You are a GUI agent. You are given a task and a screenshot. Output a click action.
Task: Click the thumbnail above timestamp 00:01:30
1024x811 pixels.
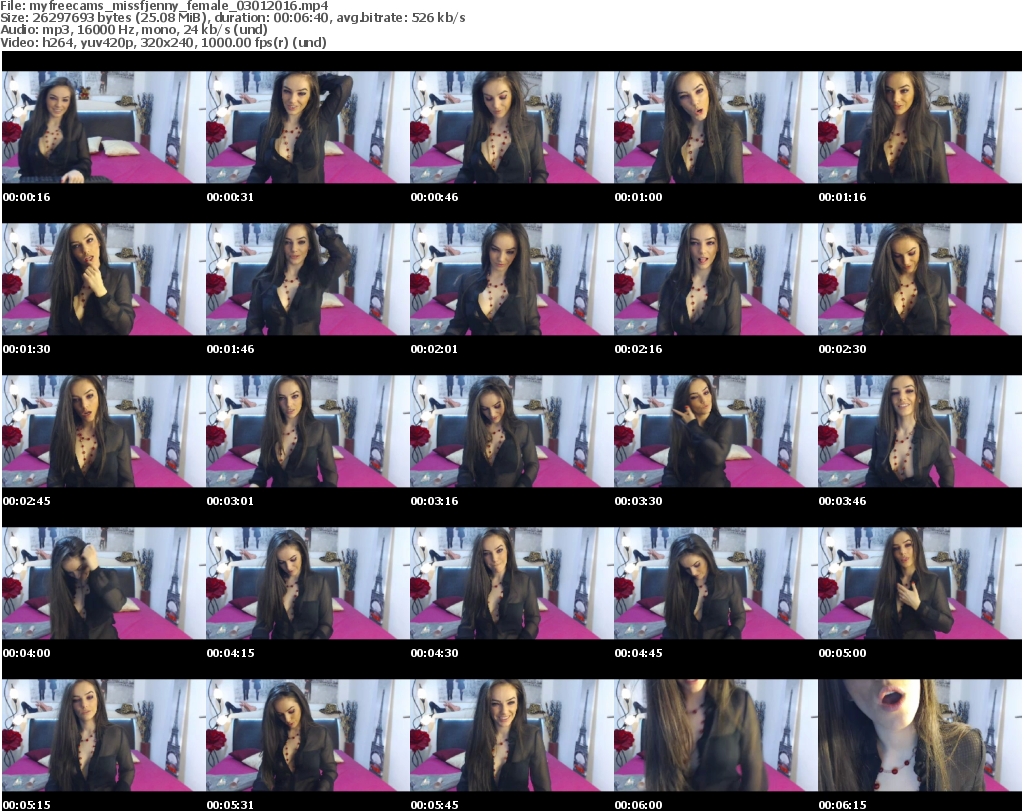point(104,279)
